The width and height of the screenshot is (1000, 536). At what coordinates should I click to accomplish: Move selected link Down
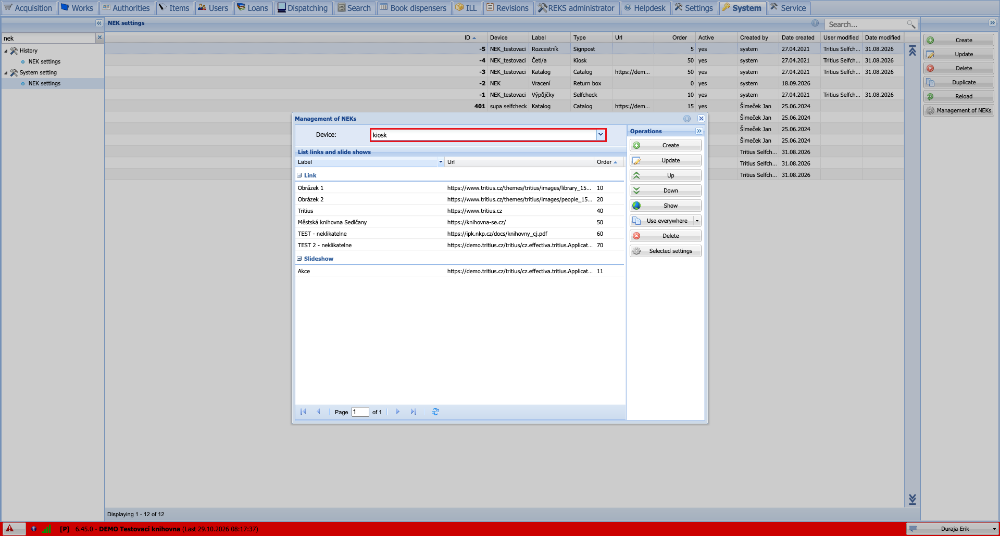tap(666, 191)
